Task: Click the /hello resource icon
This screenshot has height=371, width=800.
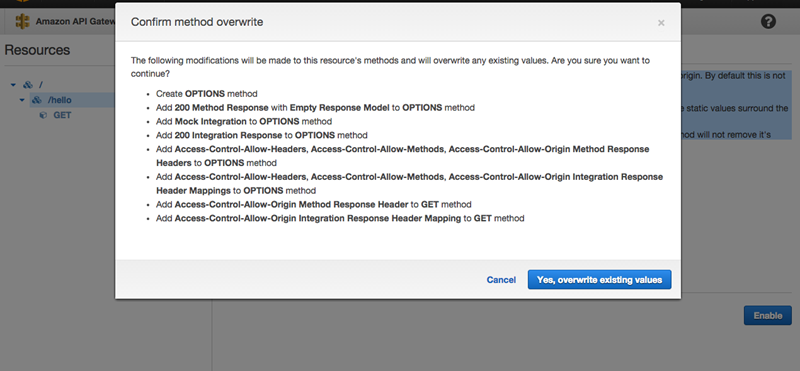Action: (x=37, y=100)
